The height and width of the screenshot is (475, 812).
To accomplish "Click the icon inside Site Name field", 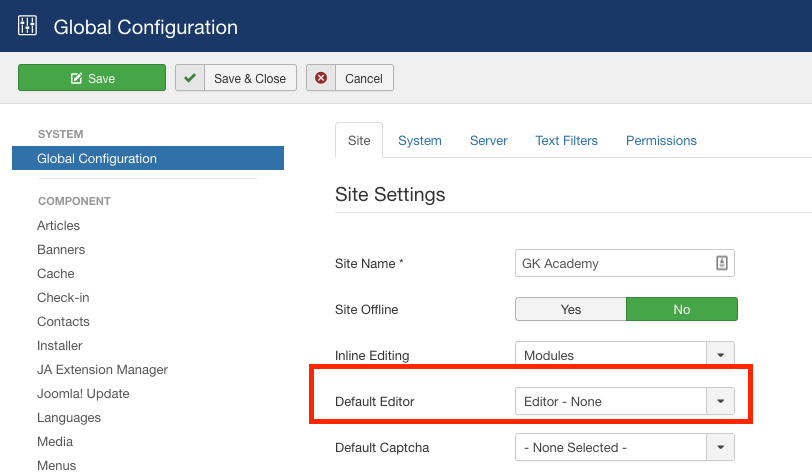I will (x=722, y=263).
